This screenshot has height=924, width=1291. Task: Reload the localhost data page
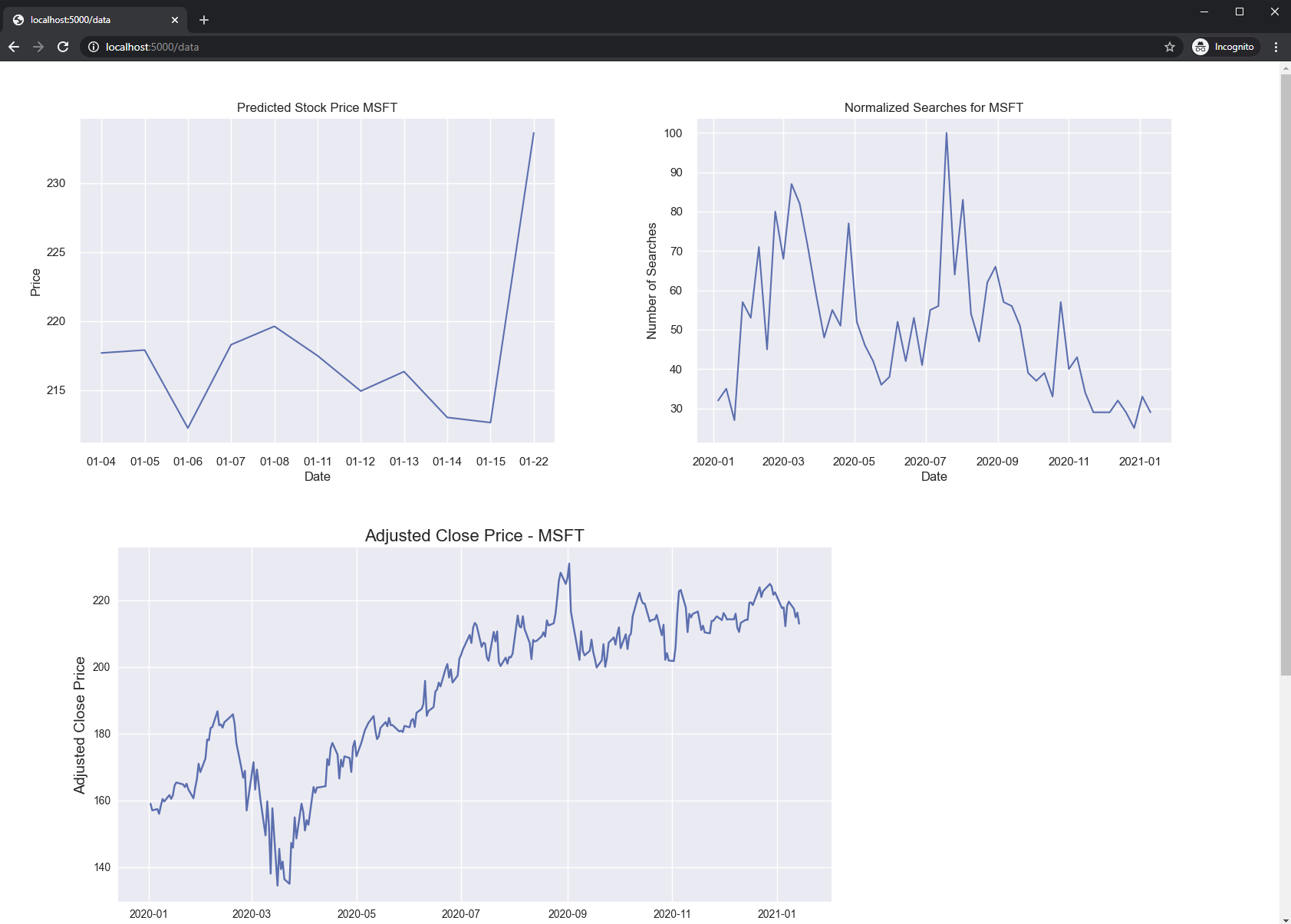click(63, 47)
